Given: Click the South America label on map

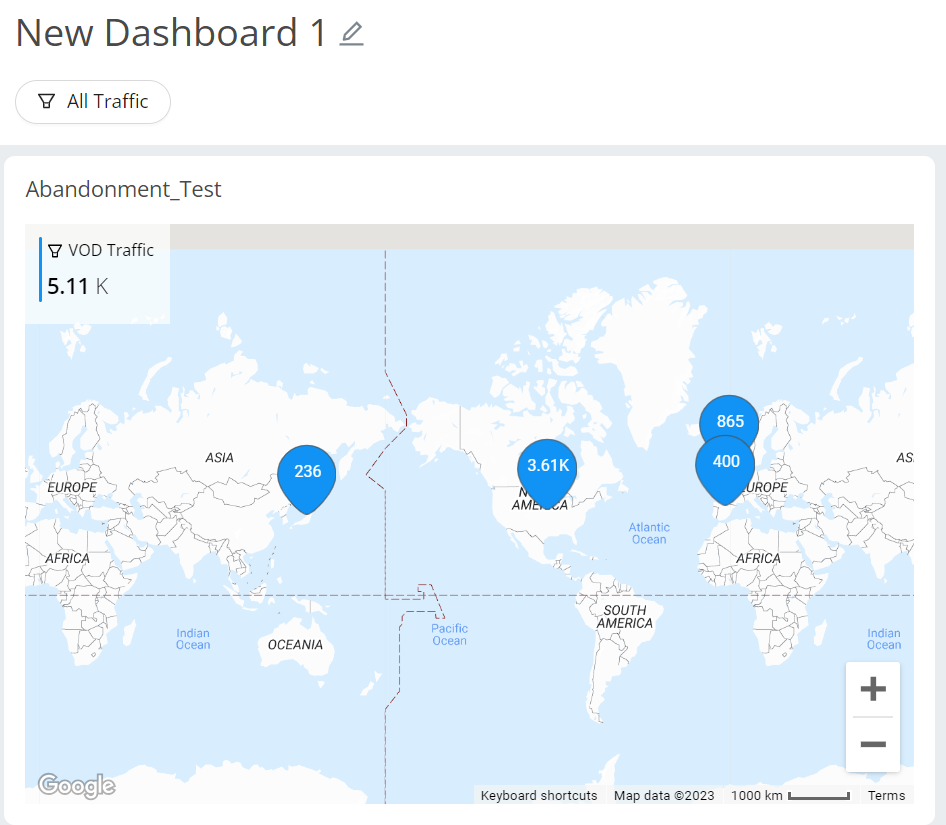Looking at the screenshot, I should (x=625, y=616).
